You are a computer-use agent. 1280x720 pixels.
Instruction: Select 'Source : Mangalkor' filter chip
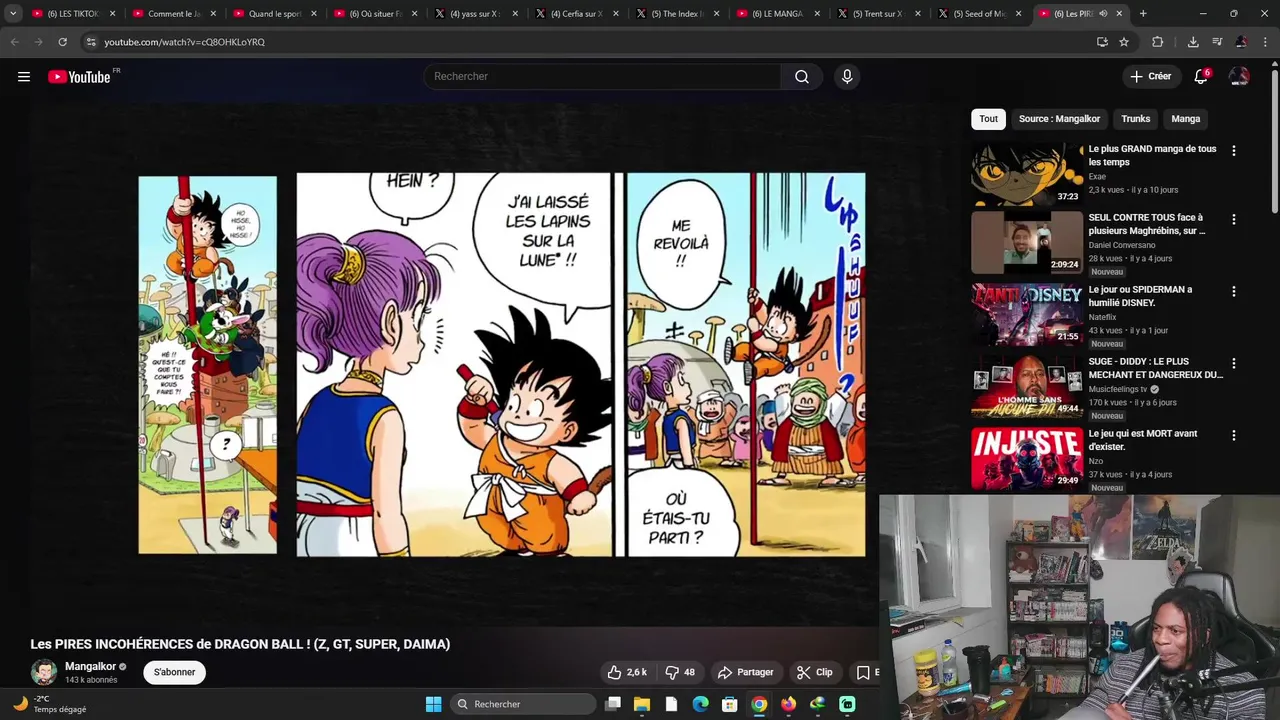click(x=1059, y=119)
